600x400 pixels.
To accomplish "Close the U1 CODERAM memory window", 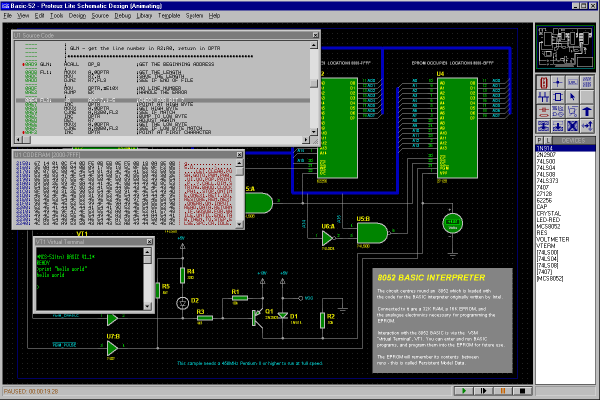I will (x=239, y=155).
